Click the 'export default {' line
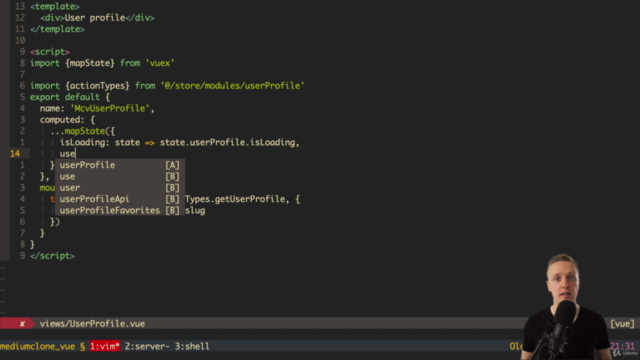The width and height of the screenshot is (640, 360). click(x=70, y=97)
